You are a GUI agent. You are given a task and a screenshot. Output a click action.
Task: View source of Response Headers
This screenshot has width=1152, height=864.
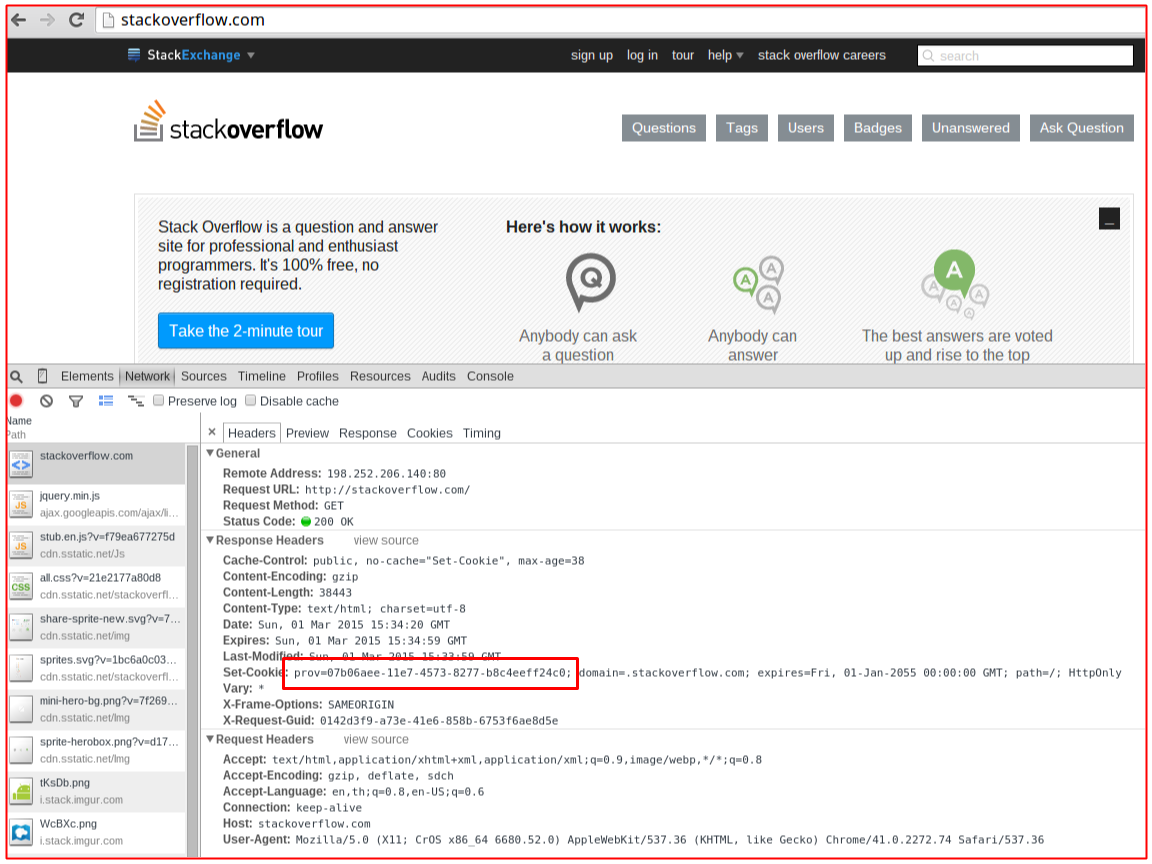click(x=386, y=540)
